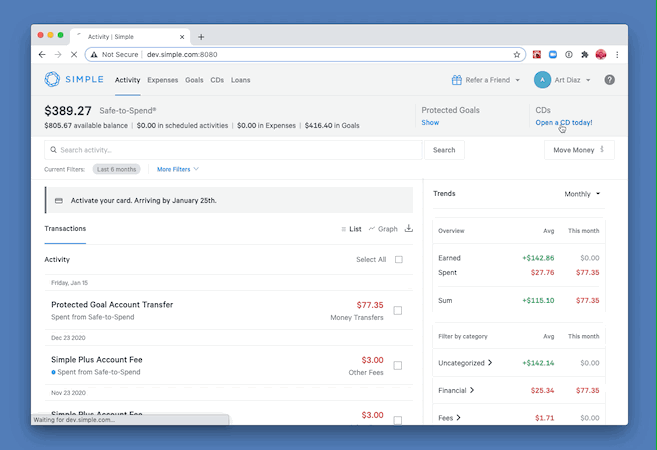The height and width of the screenshot is (450, 657).
Task: Open the Goals nav tab
Action: pyautogui.click(x=194, y=80)
